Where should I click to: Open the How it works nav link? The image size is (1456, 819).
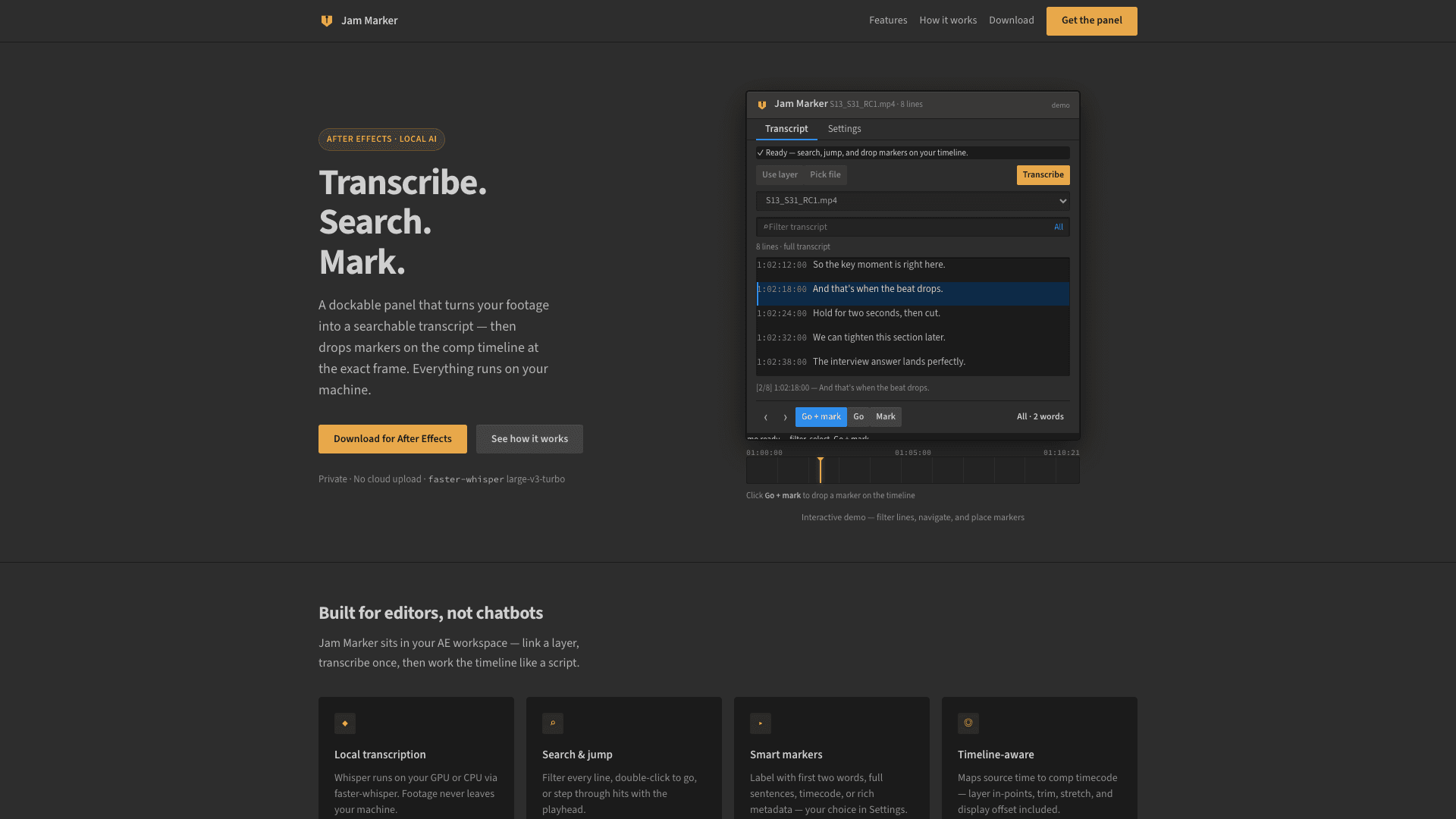(x=948, y=20)
